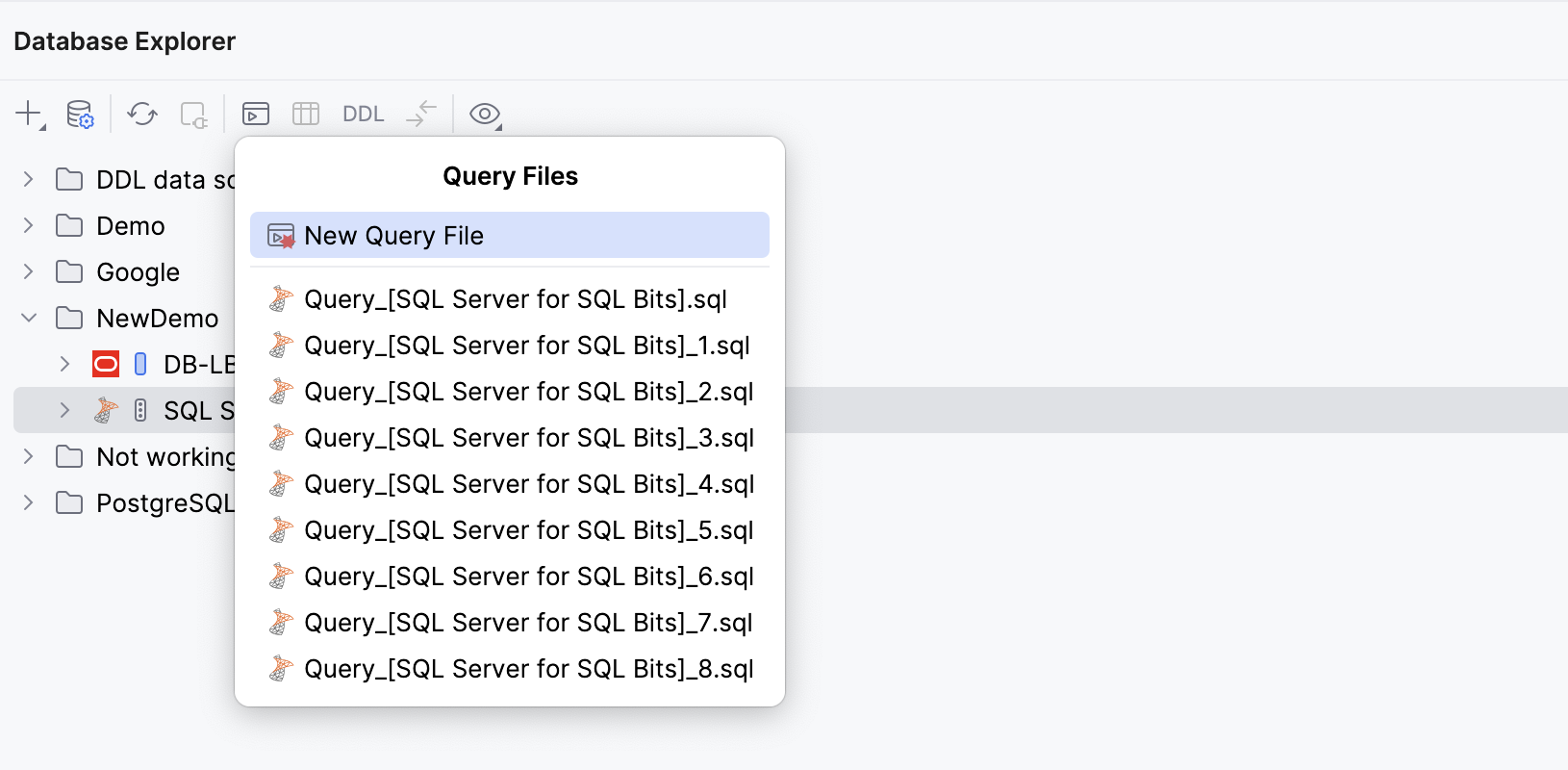
Task: Open Query_[SQL Server for SQL Bits]_8.sql
Action: pos(528,669)
